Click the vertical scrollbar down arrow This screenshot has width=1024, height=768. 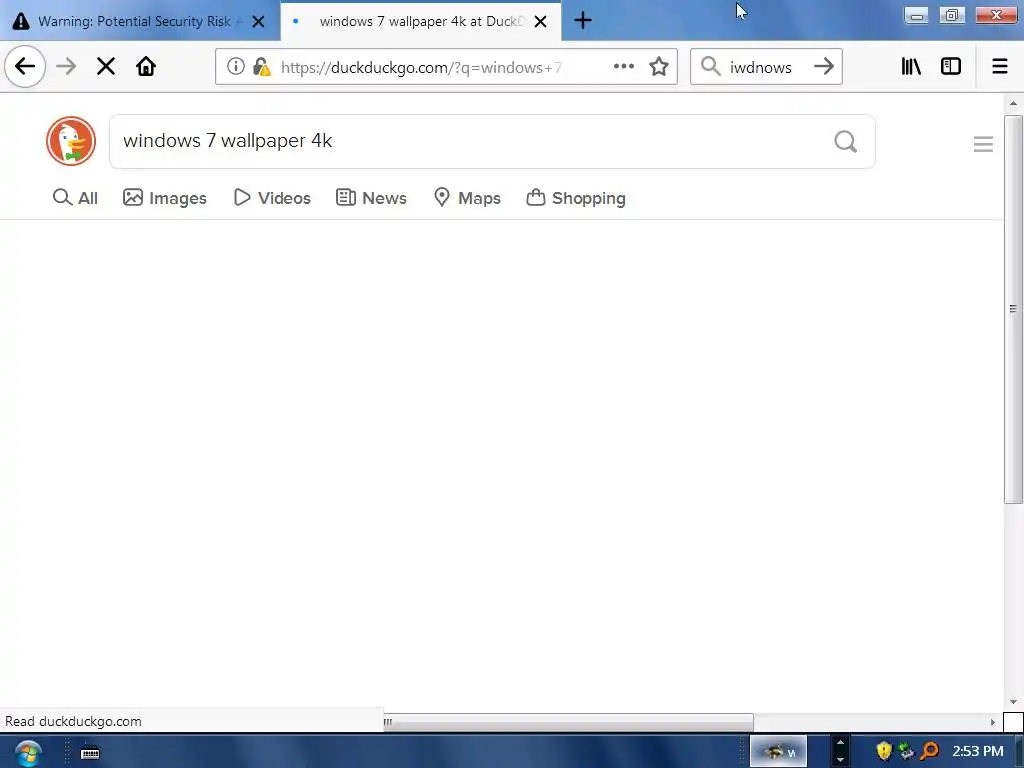point(1013,702)
